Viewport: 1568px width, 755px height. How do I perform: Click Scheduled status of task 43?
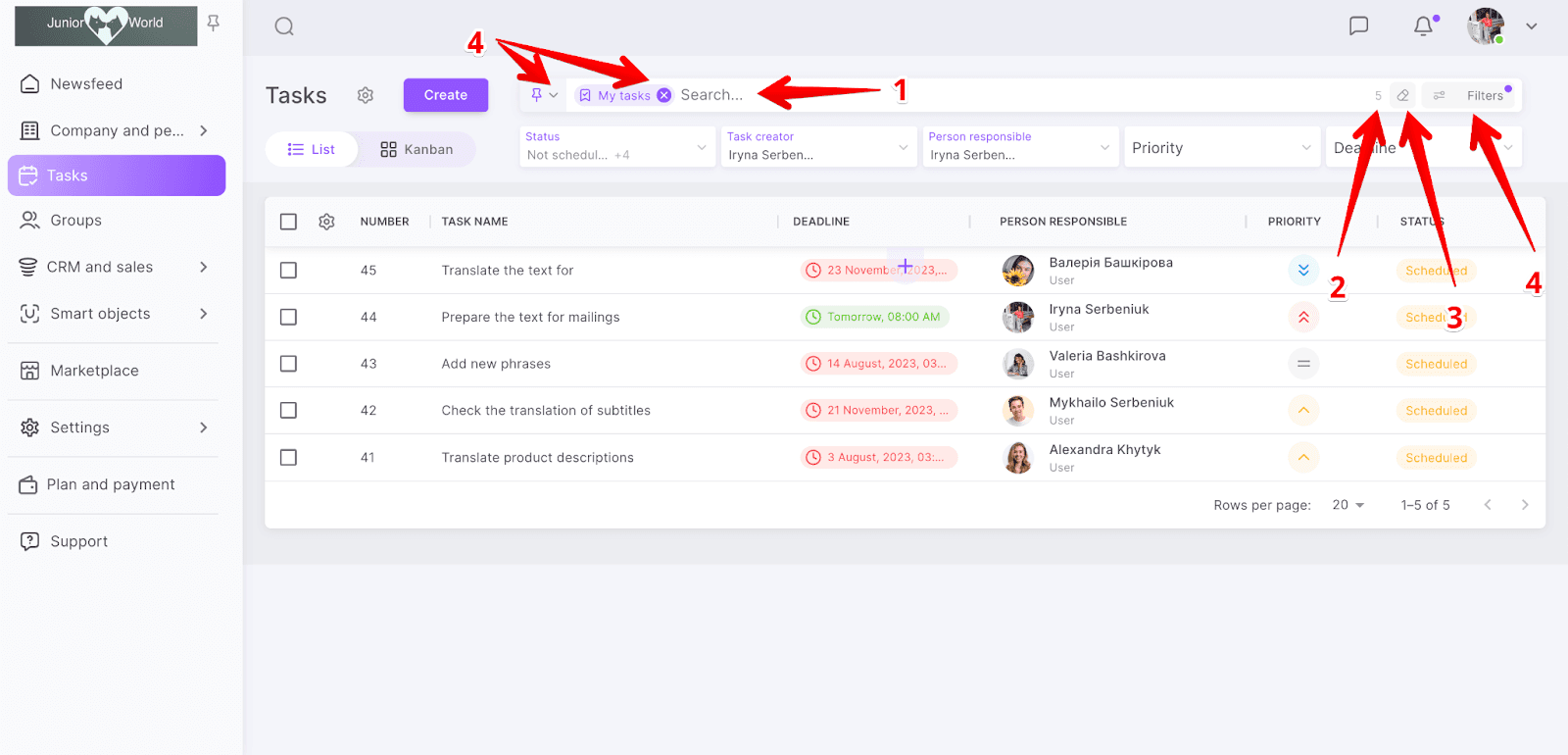(1437, 364)
